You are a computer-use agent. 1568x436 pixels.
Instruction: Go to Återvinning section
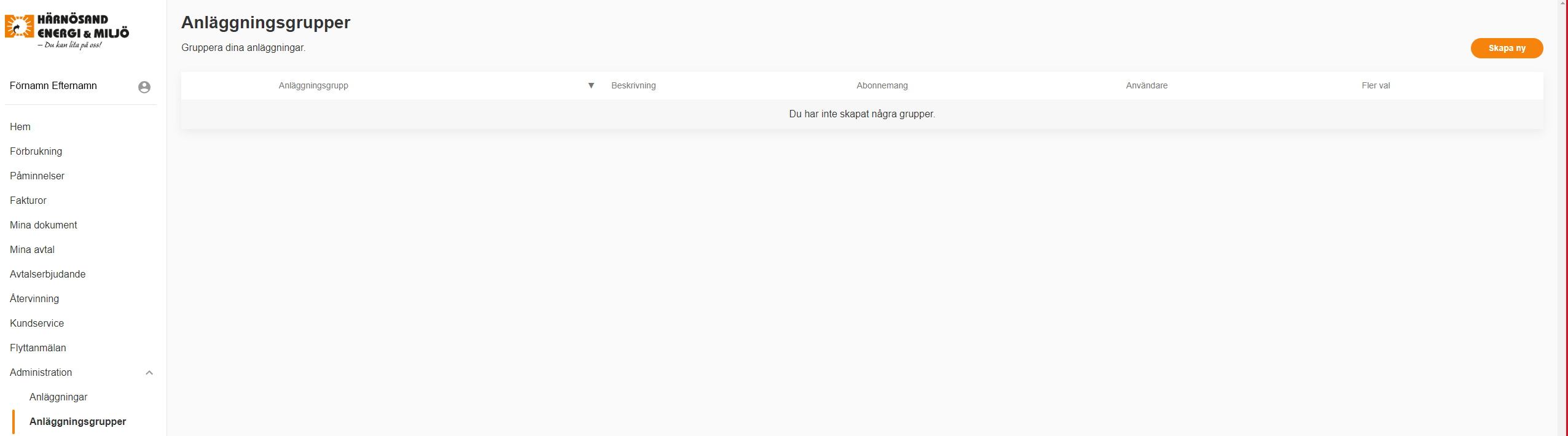tap(34, 298)
